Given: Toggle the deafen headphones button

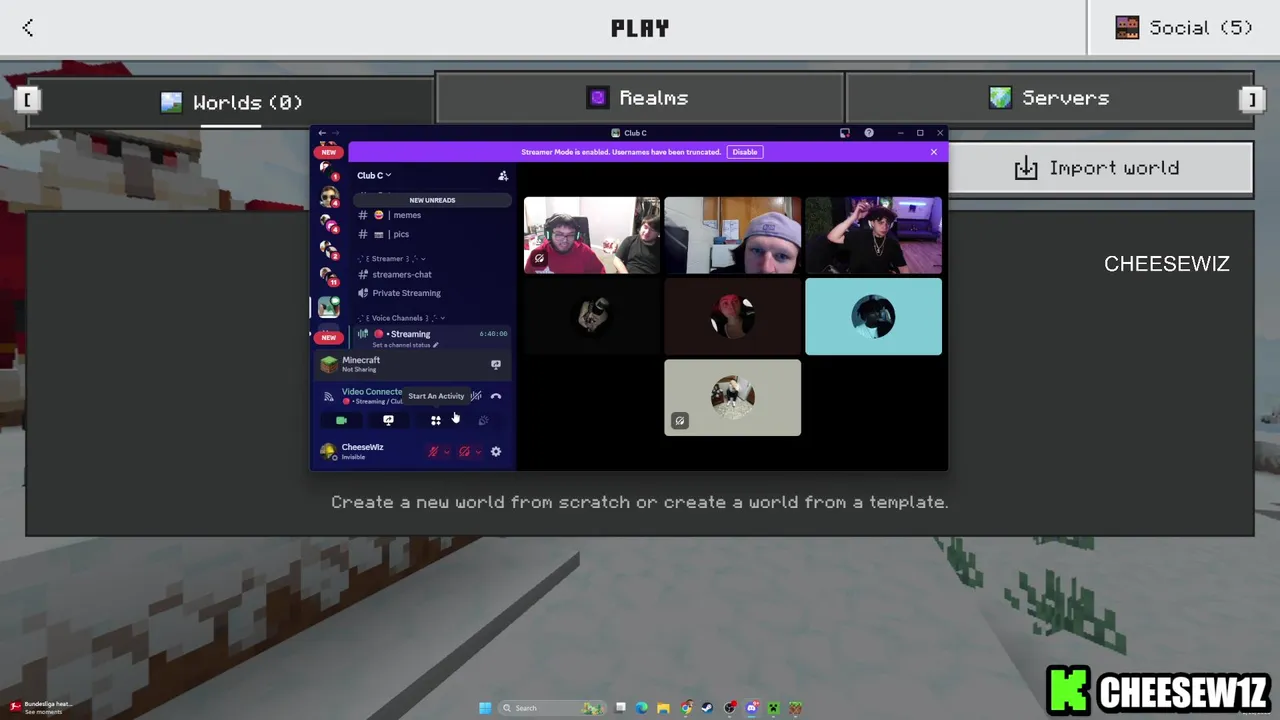Looking at the screenshot, I should 464,452.
